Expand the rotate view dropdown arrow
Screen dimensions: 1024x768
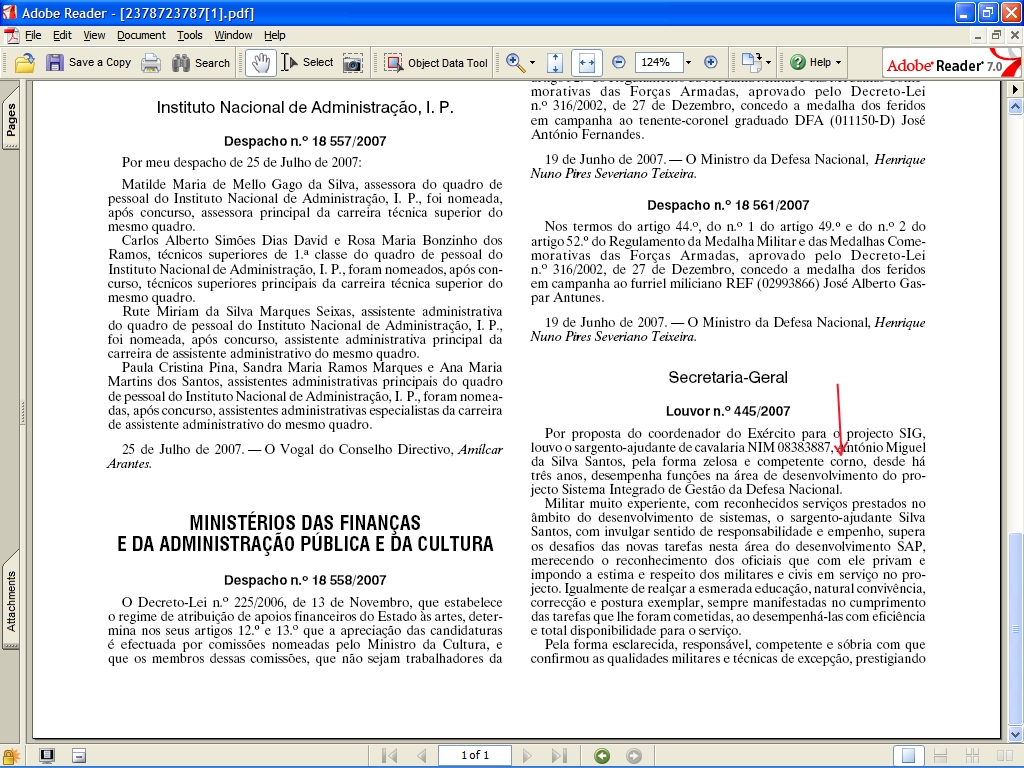(769, 63)
